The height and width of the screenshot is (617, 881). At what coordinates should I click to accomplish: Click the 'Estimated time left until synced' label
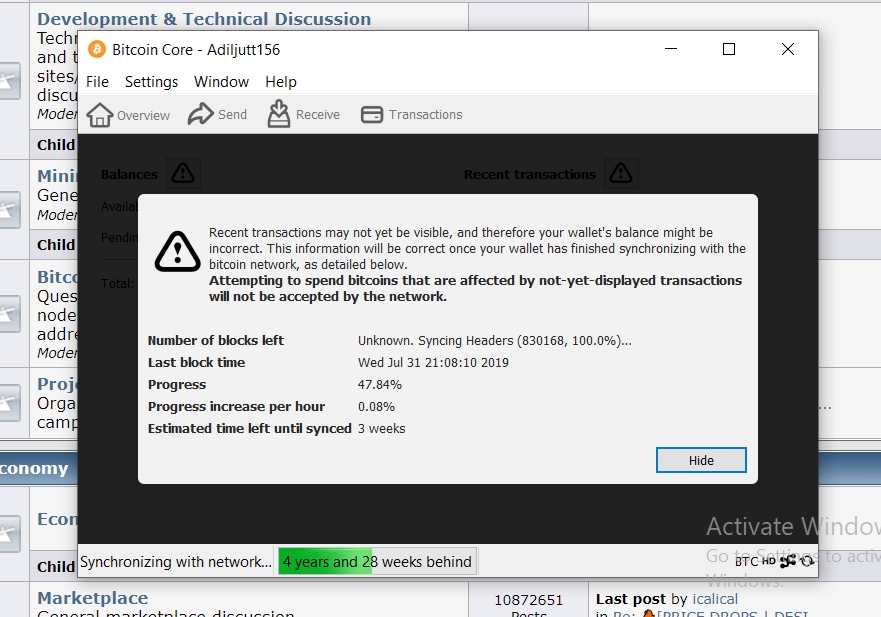(249, 428)
